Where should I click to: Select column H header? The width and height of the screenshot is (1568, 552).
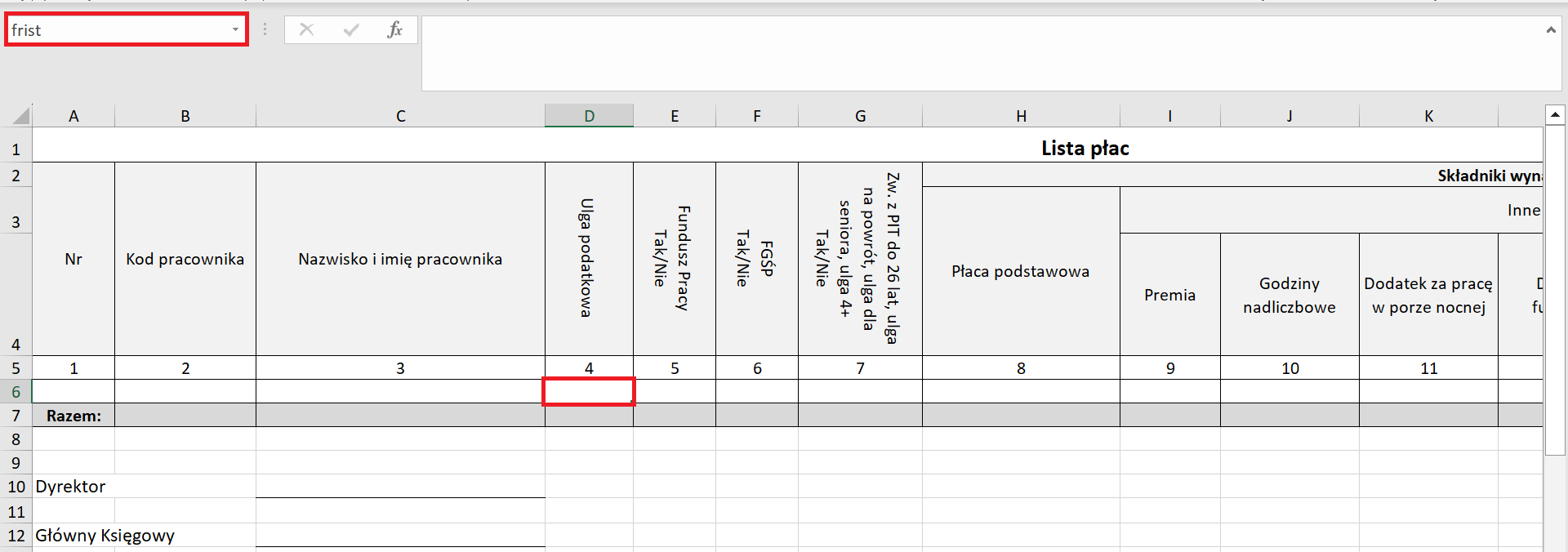[x=1021, y=116]
